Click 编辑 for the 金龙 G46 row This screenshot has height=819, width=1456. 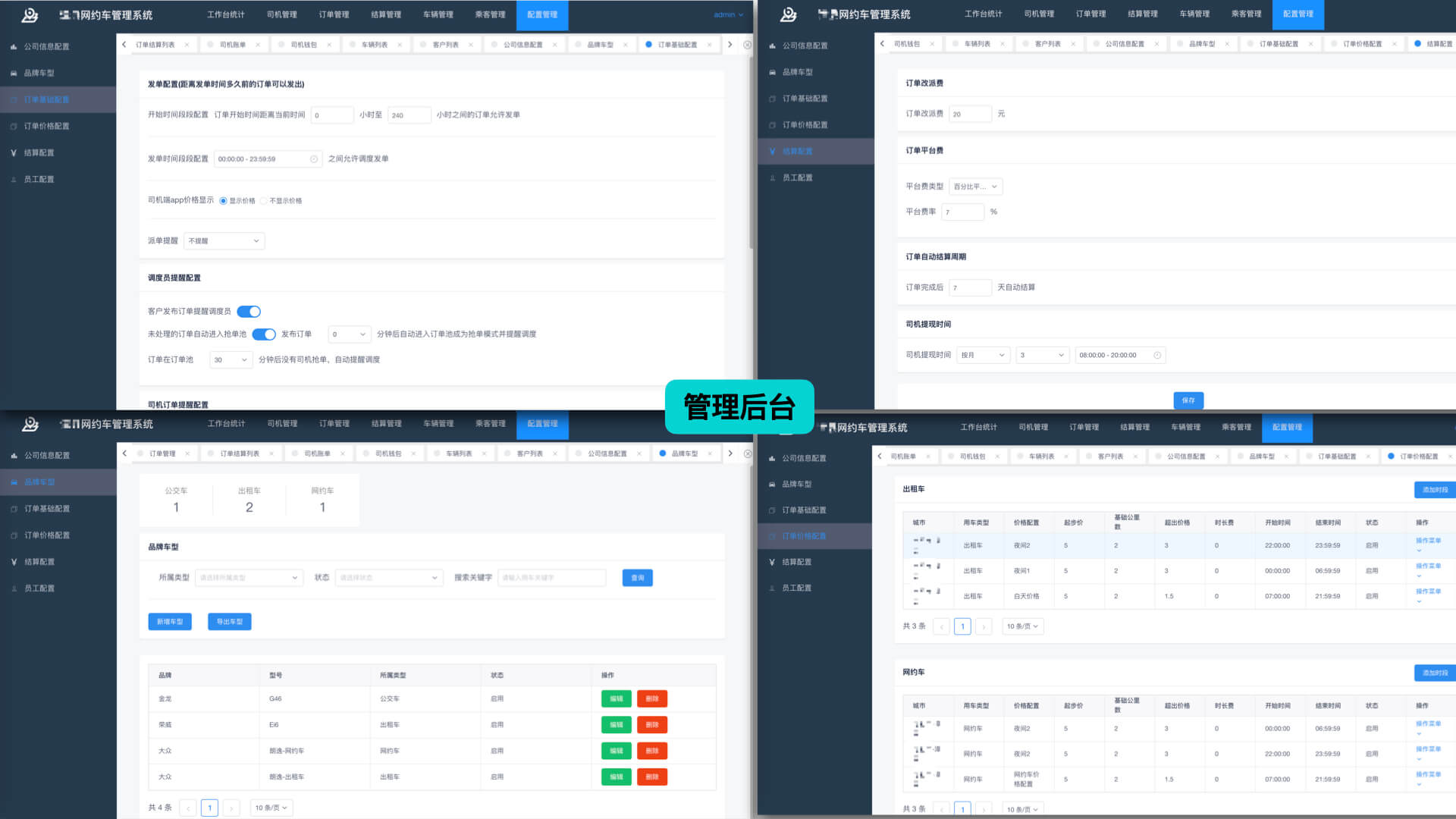click(617, 699)
